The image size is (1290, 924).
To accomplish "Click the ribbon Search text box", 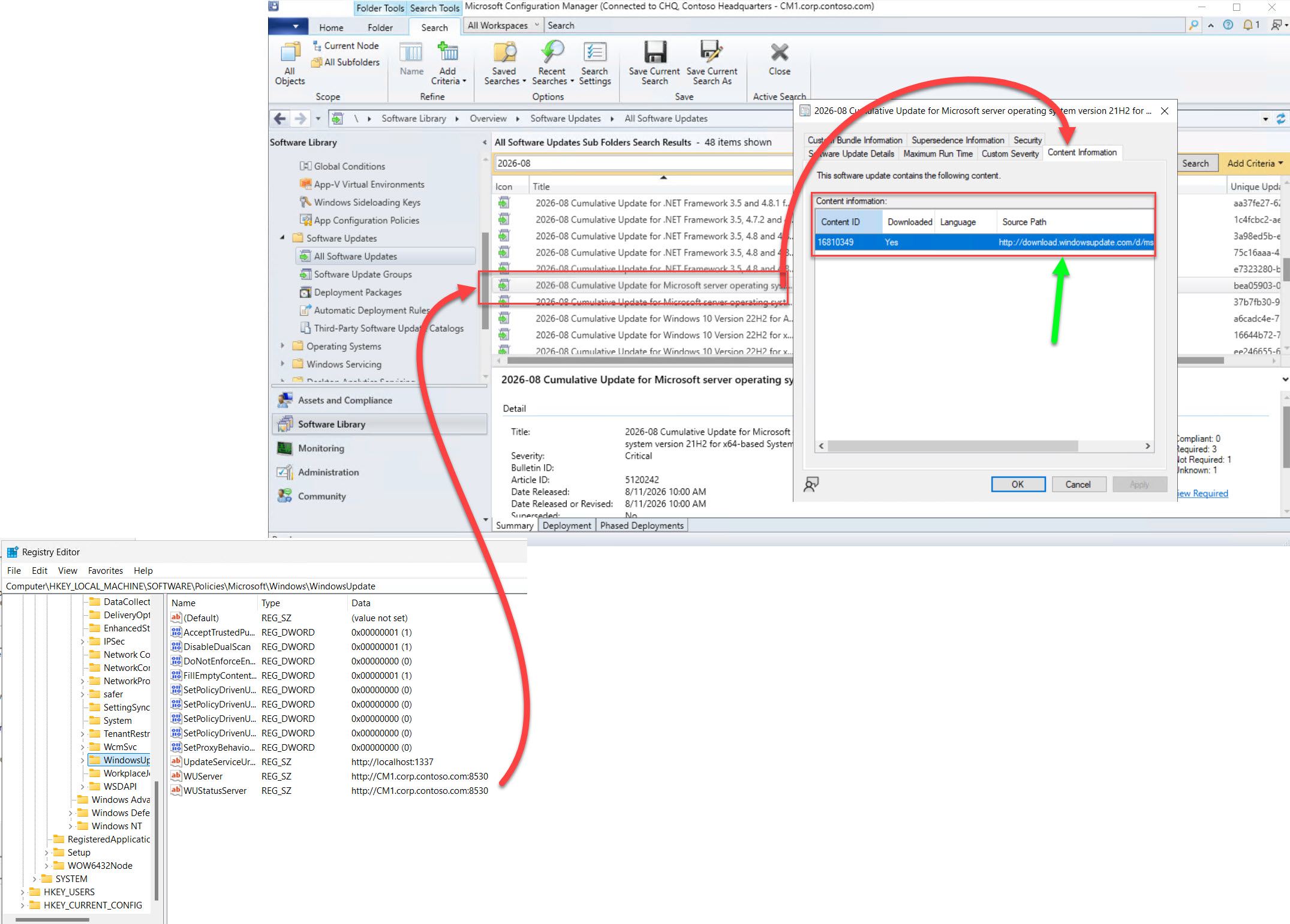I will (x=864, y=25).
